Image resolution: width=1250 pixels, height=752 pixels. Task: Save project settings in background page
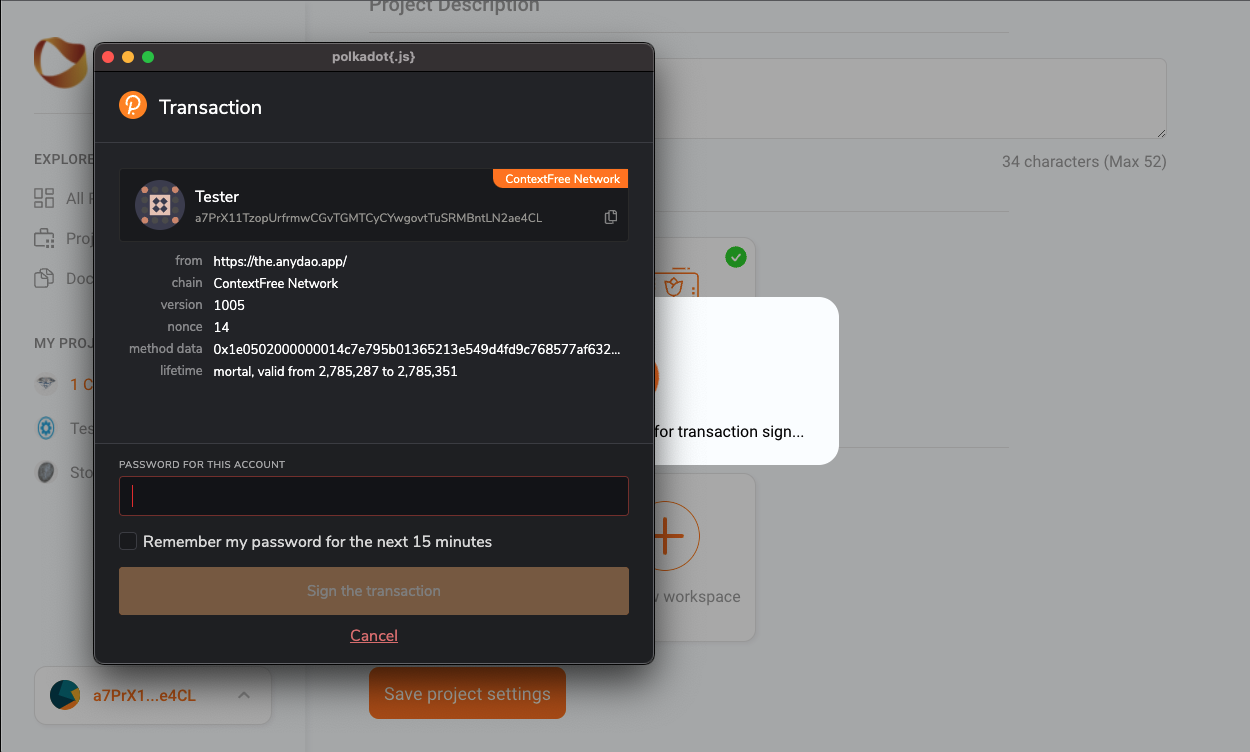[x=467, y=693]
